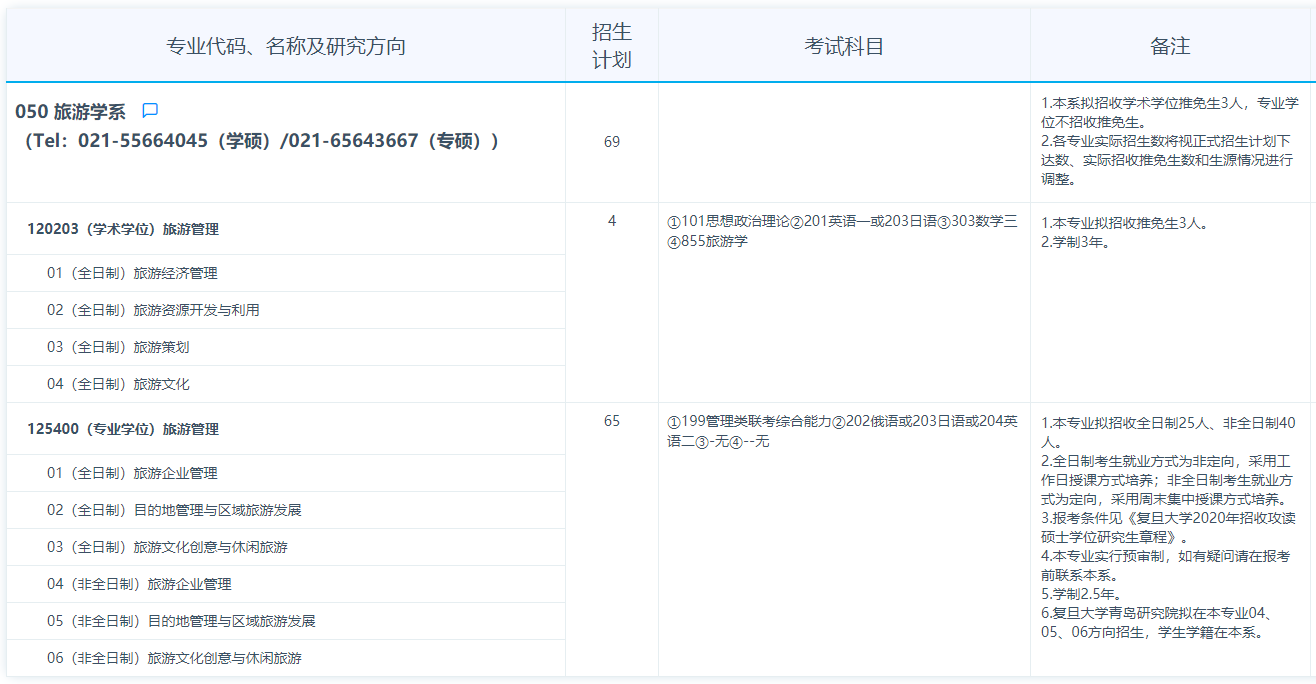
Task: Click the comment icon beside 050 旅游学系
Action: pyautogui.click(x=150, y=111)
